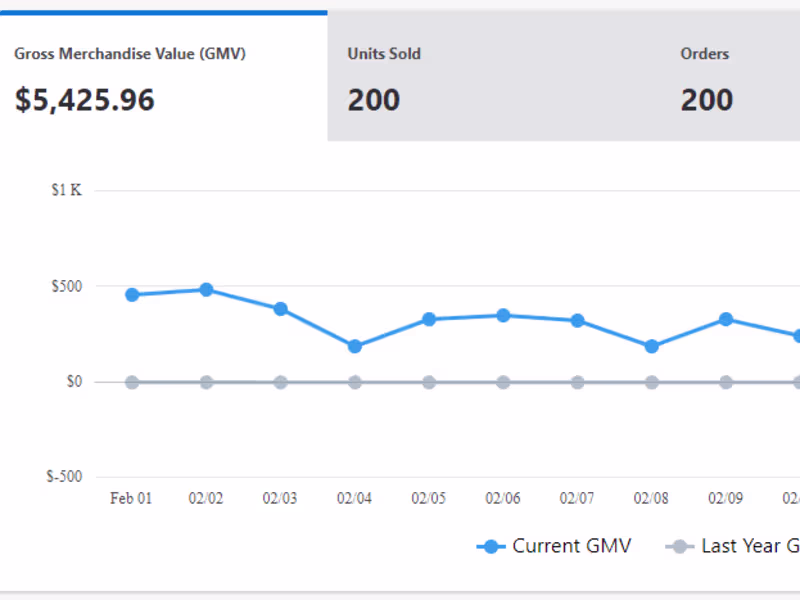Screen dimensions: 800x600
Task: Click the Last Year gray legend marker
Action: tap(679, 546)
